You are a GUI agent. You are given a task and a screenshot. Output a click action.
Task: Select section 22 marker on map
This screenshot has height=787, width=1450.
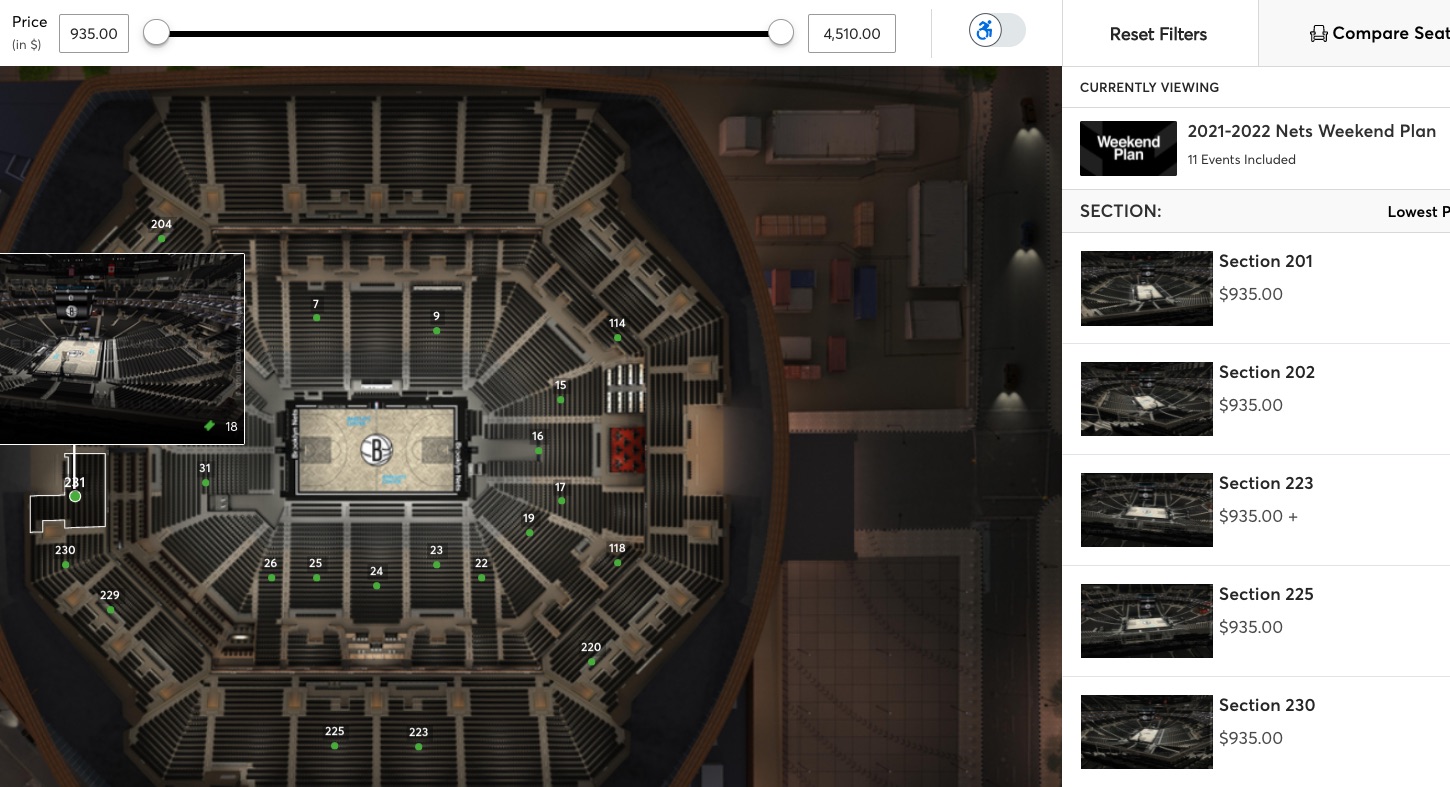(481, 578)
